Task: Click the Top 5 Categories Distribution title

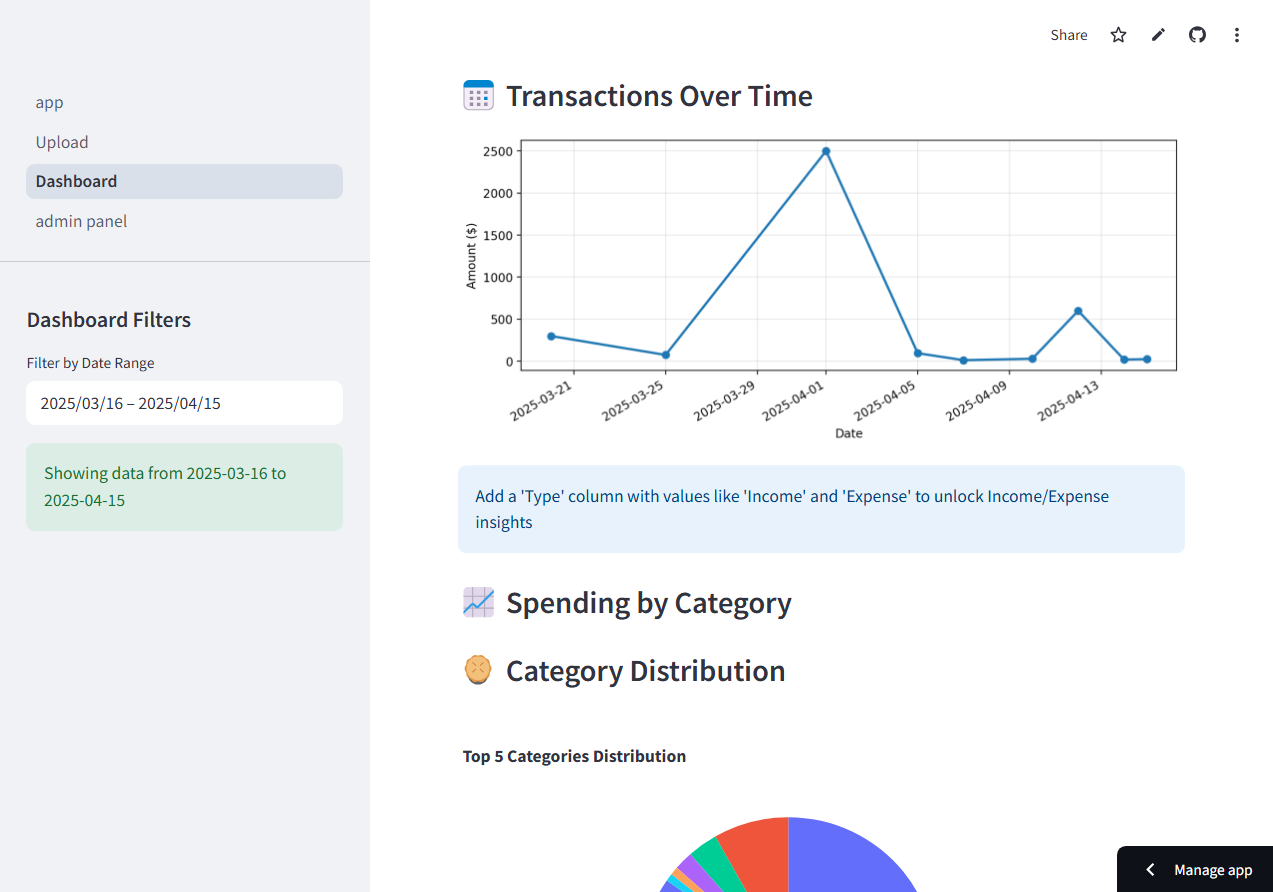Action: point(574,756)
